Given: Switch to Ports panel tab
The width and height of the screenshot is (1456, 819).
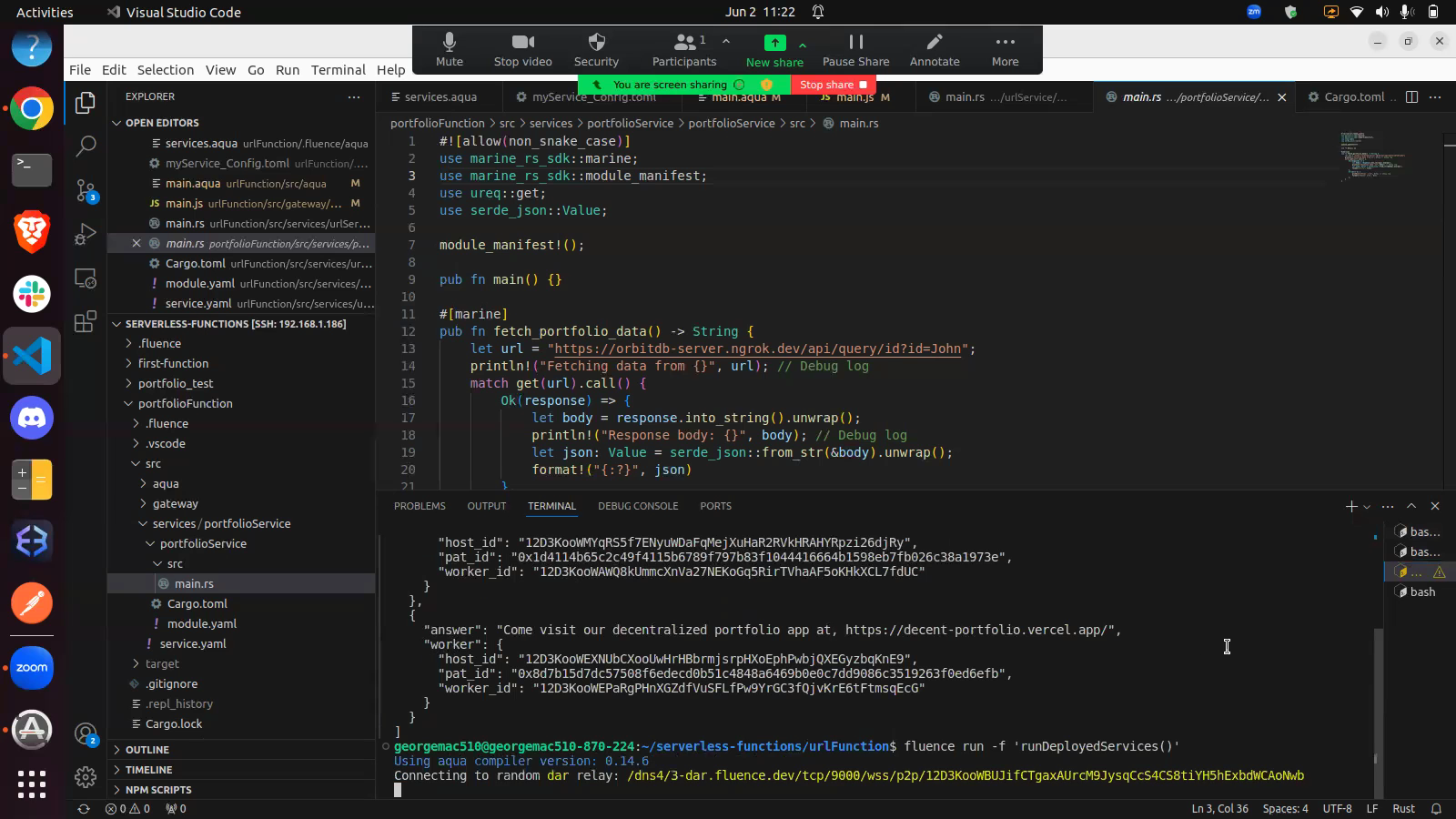Looking at the screenshot, I should pos(715,506).
